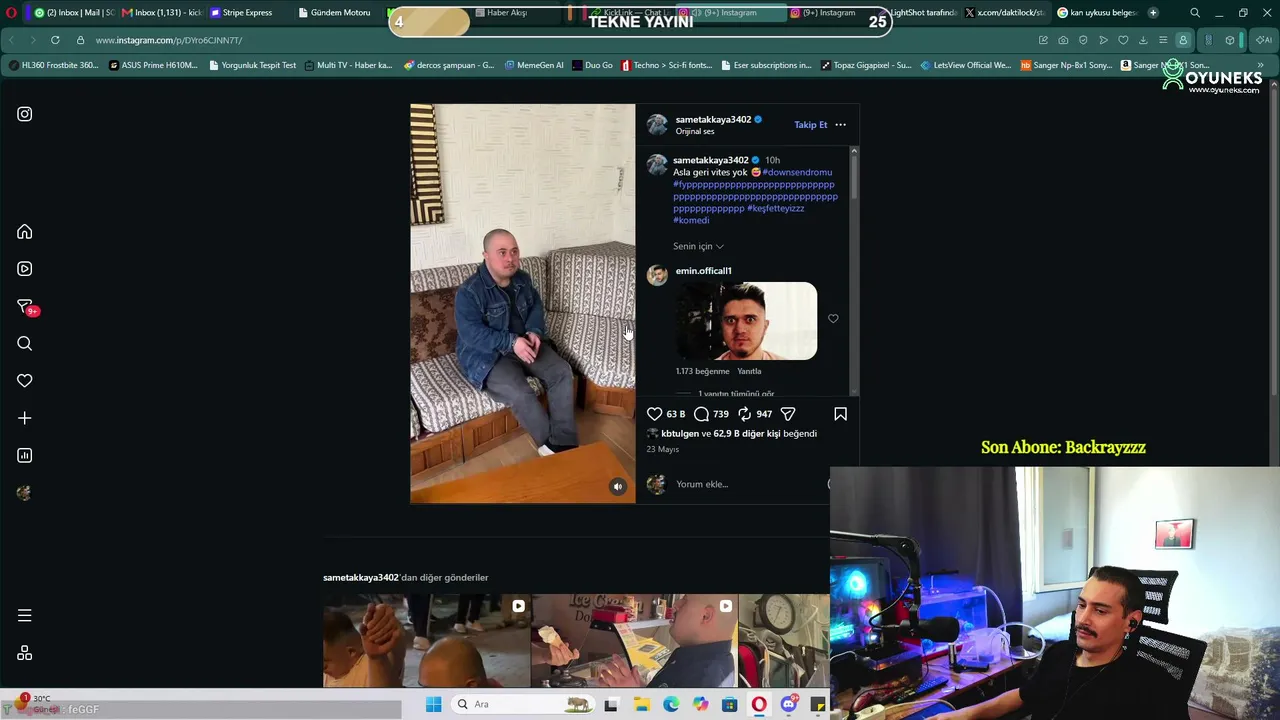This screenshot has width=1280, height=720.
Task: Save the post with the bookmark icon
Action: pyautogui.click(x=840, y=414)
